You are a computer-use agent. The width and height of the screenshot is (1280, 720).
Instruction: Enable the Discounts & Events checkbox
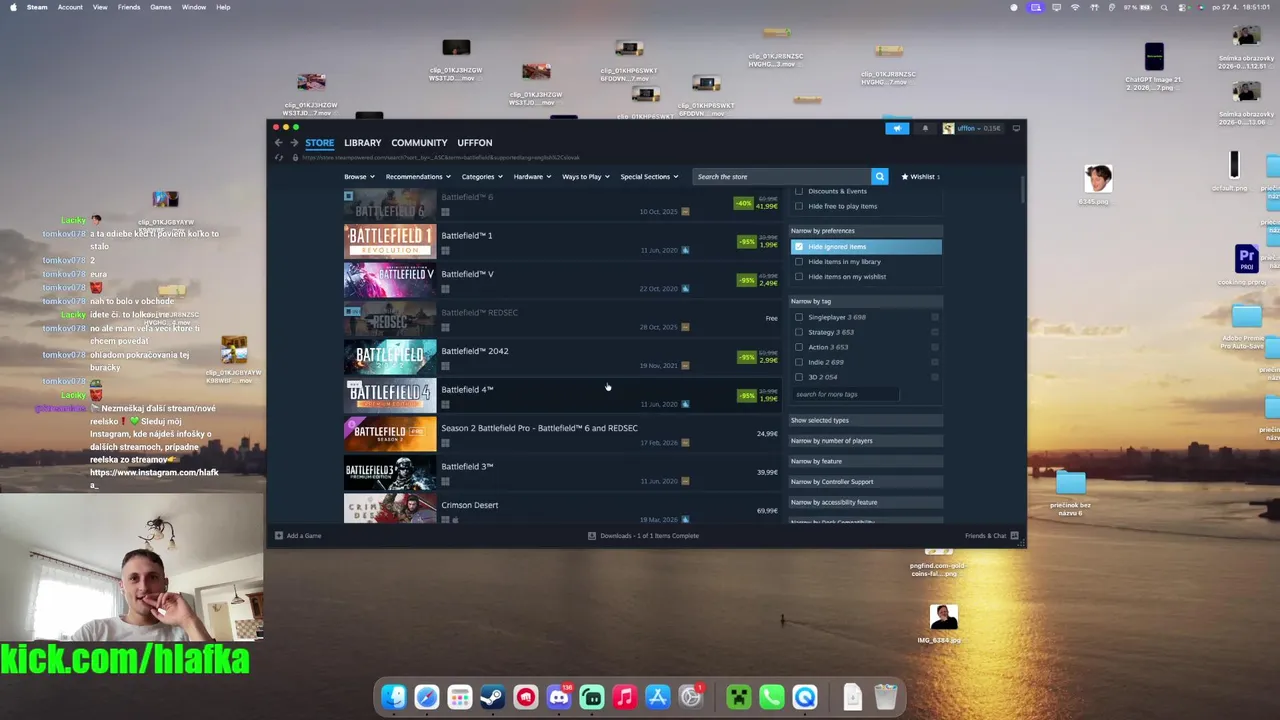pos(799,191)
